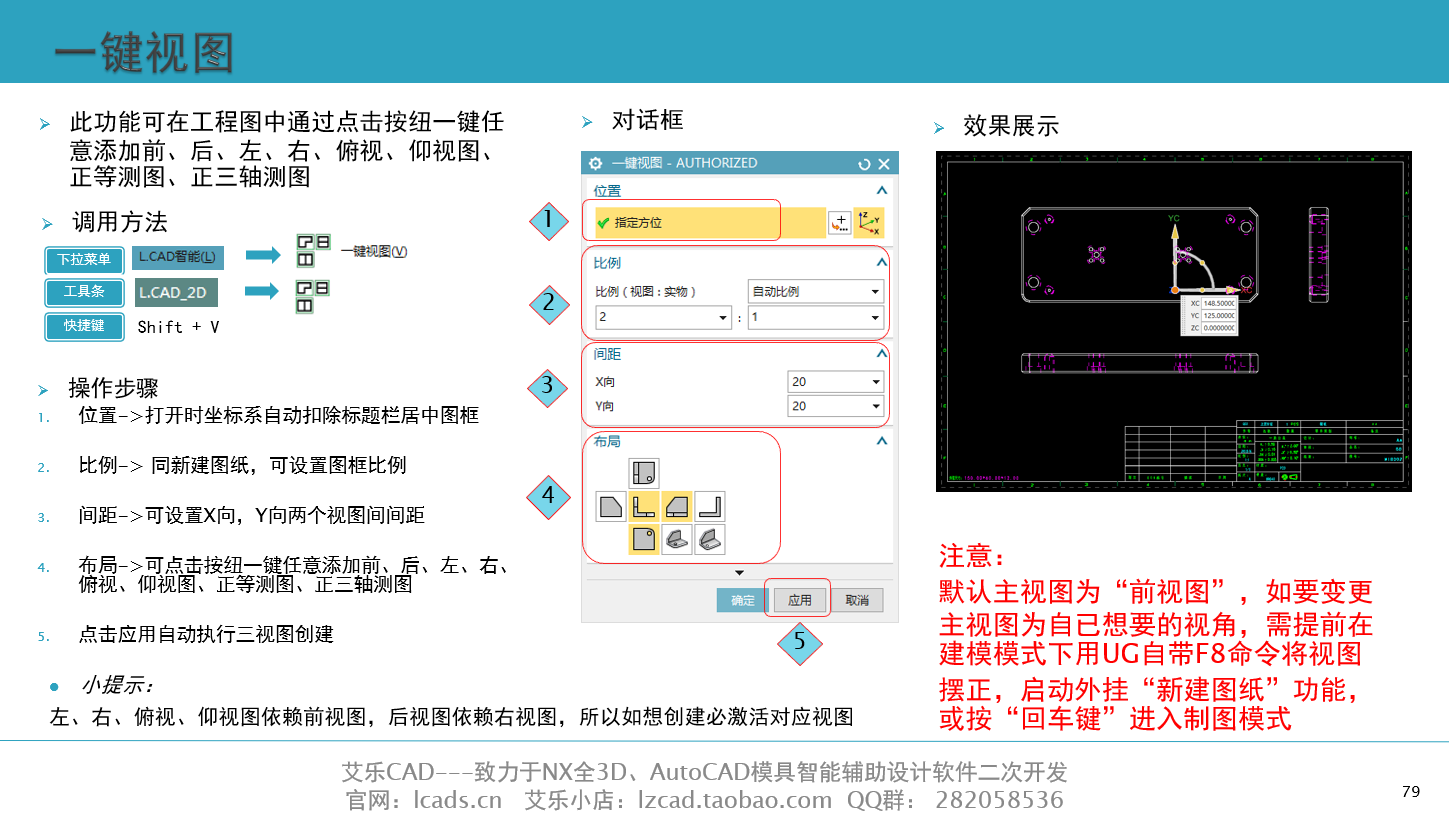Click the 操作步骤 heading
This screenshot has width=1449, height=816.
113,388
